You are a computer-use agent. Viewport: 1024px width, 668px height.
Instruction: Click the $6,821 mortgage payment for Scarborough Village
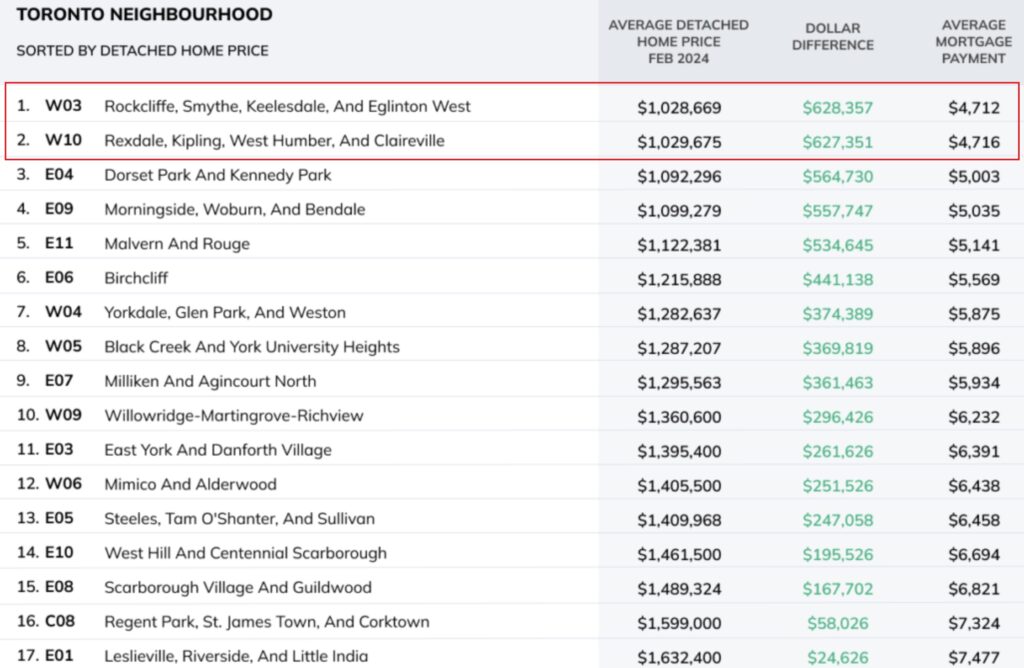coord(973,588)
